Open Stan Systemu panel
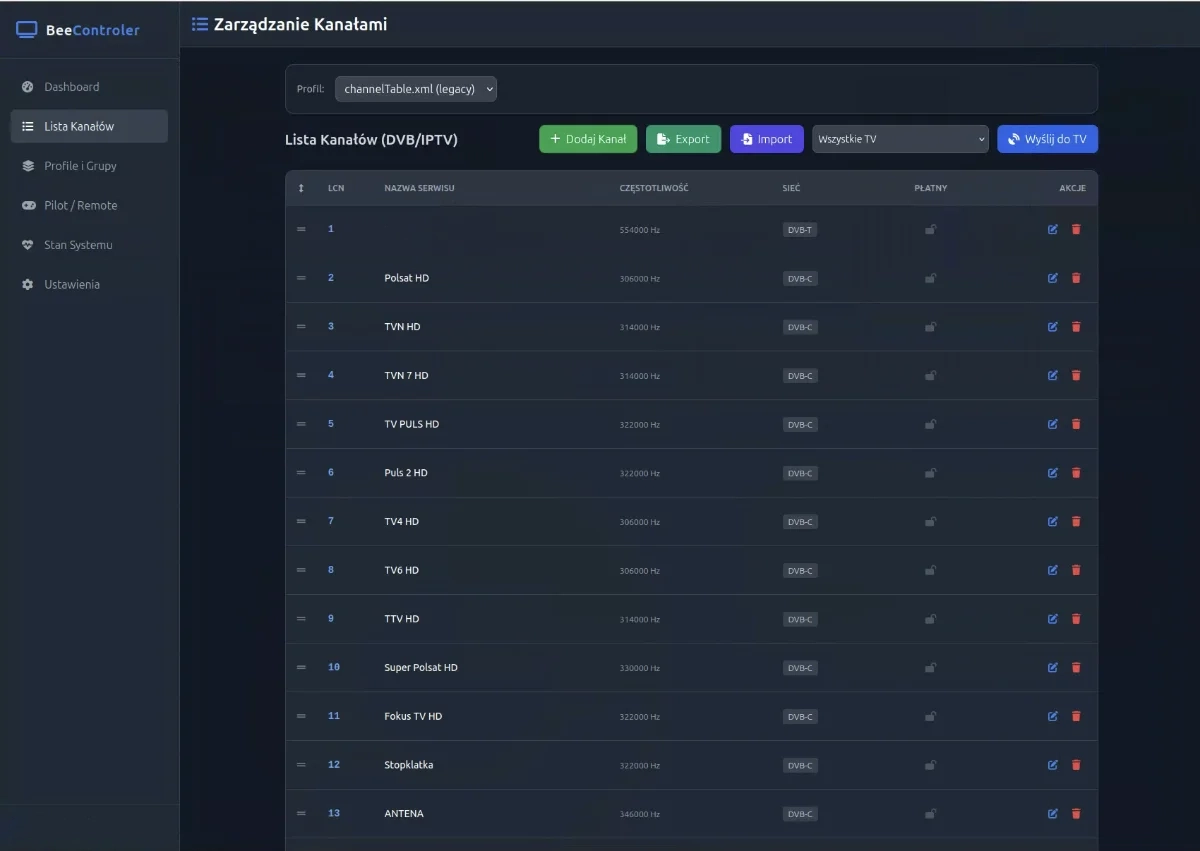Screen dimensions: 1200x851 29,244
